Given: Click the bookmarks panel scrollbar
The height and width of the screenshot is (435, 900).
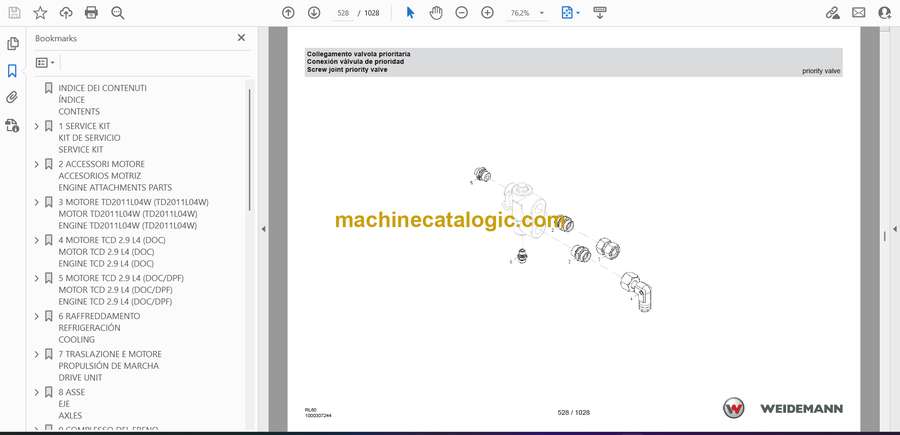Looking at the screenshot, I should point(250,149).
